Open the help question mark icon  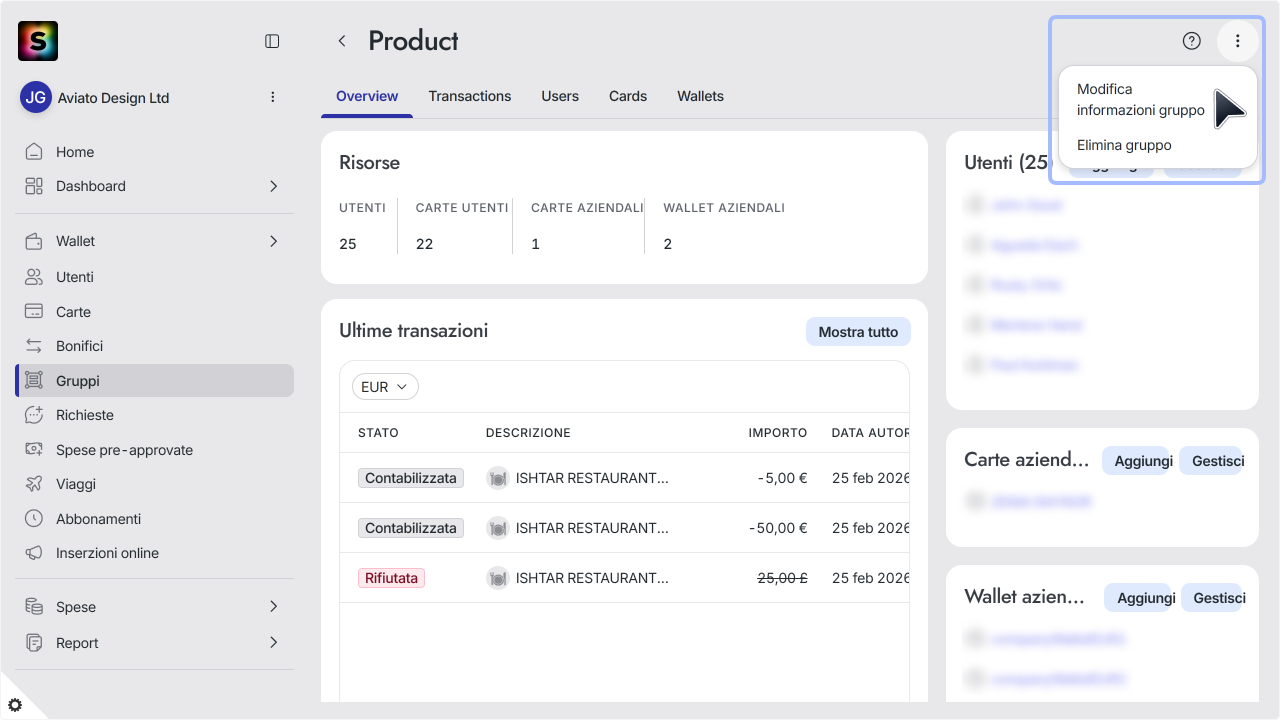1191,41
